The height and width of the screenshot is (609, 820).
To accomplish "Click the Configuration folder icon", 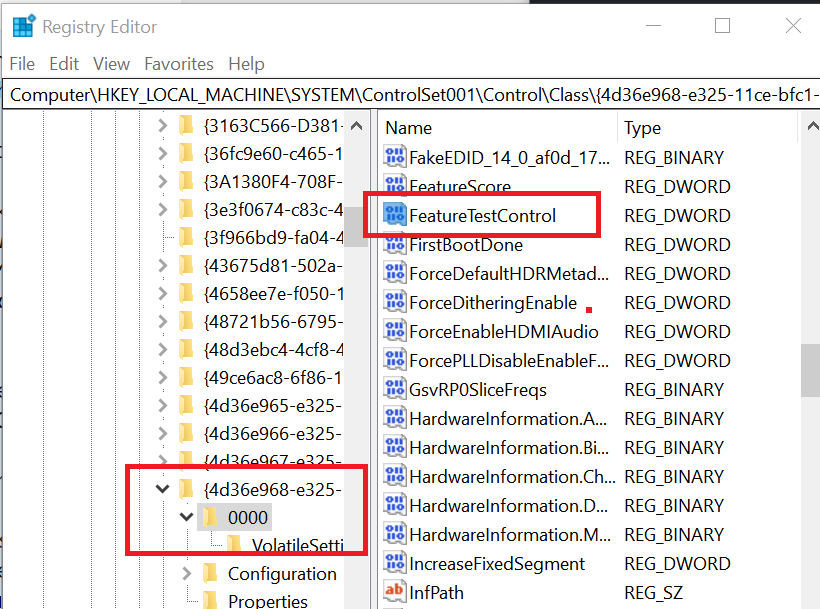I will click(210, 573).
